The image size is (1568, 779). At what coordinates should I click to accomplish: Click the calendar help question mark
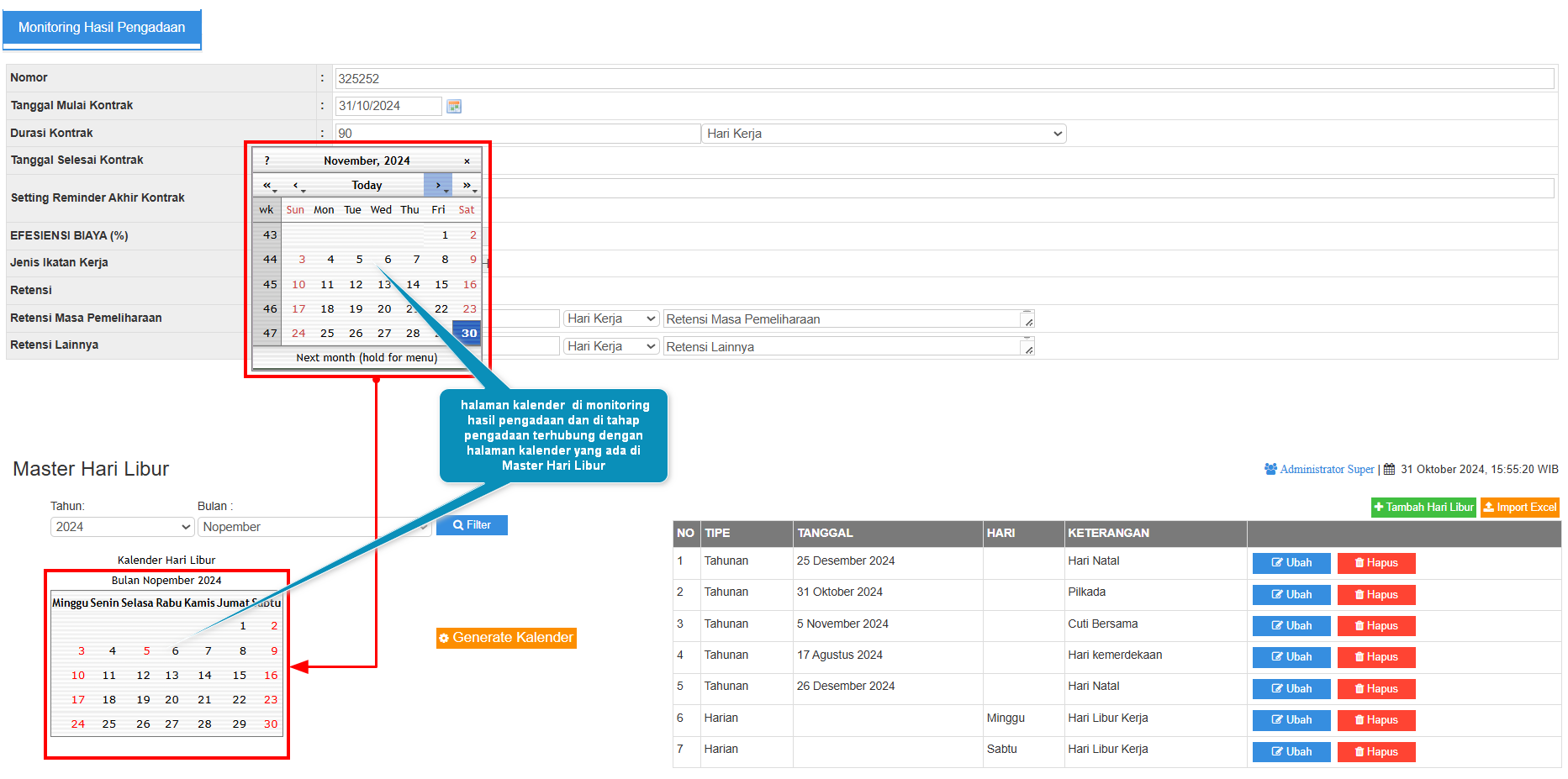point(267,161)
